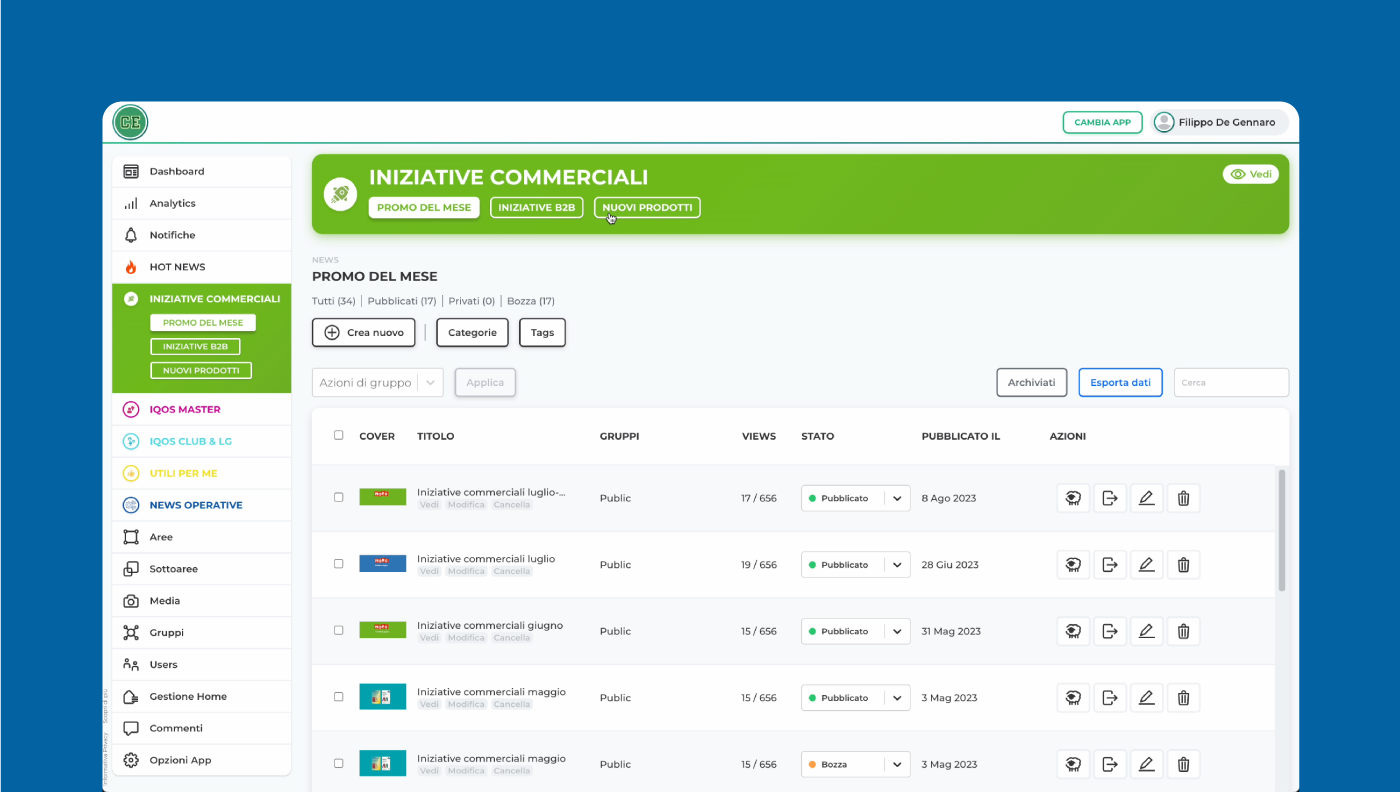
Task: Open Analytics from the sidebar
Action: pyautogui.click(x=201, y=203)
